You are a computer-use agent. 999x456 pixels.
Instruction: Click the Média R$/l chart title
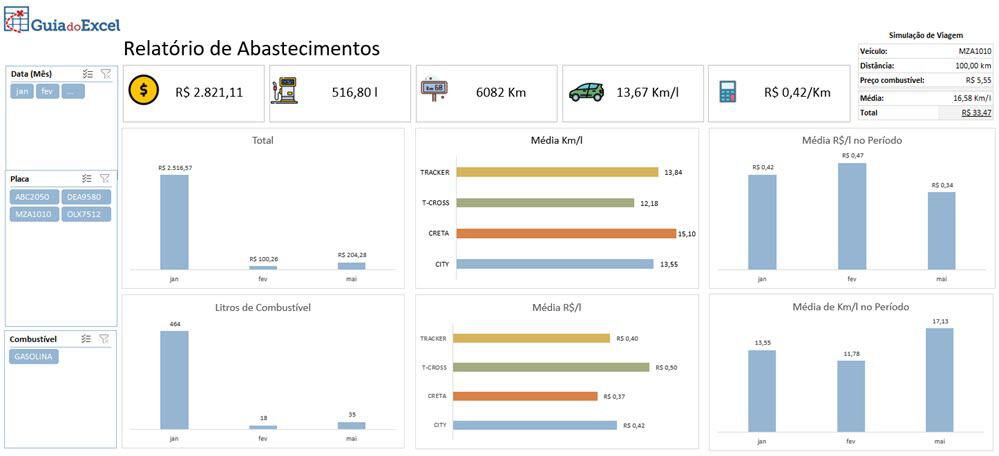click(557, 308)
